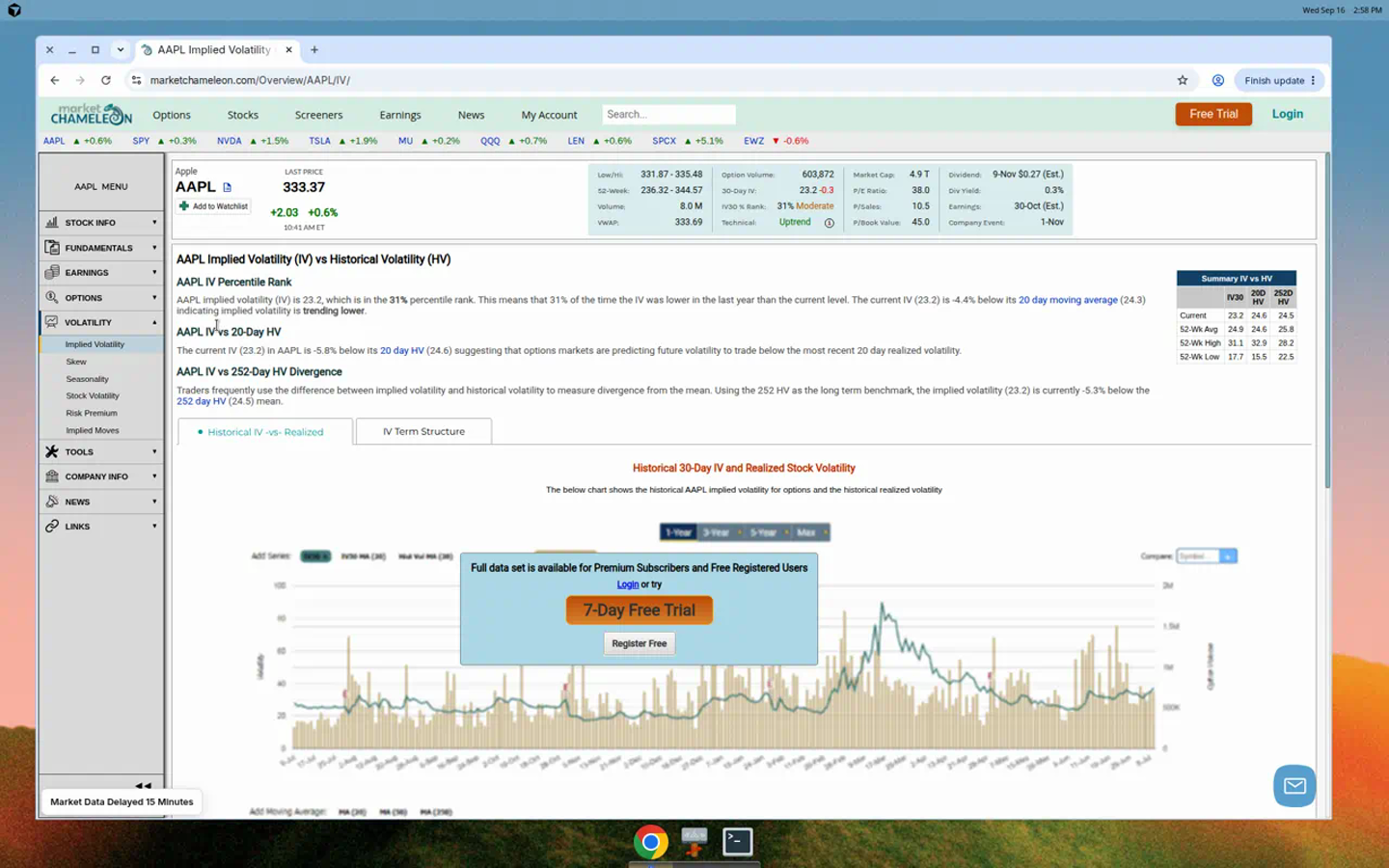Image resolution: width=1389 pixels, height=868 pixels.
Task: Open the Screeners top menu
Action: (x=318, y=115)
